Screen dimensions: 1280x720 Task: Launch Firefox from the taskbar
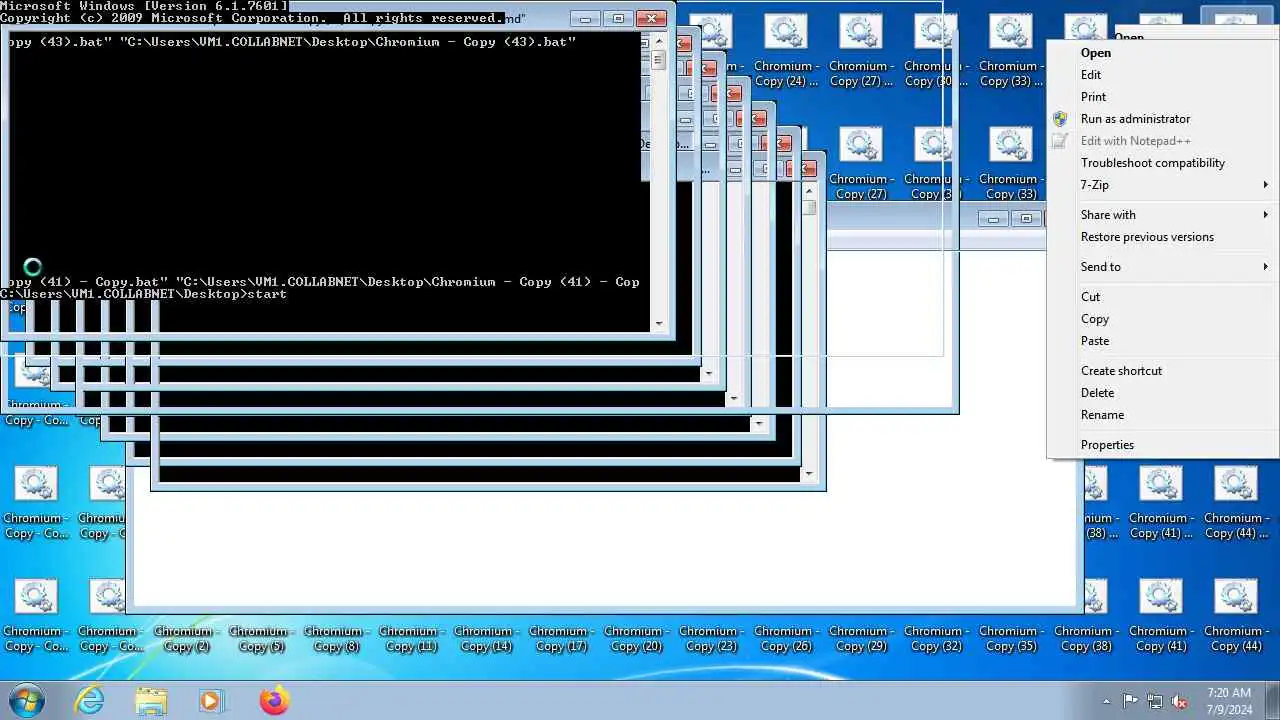point(273,700)
